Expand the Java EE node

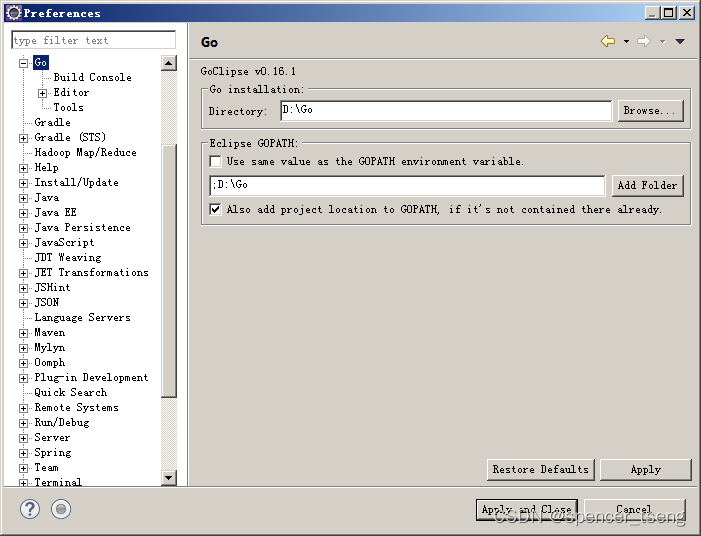23,213
